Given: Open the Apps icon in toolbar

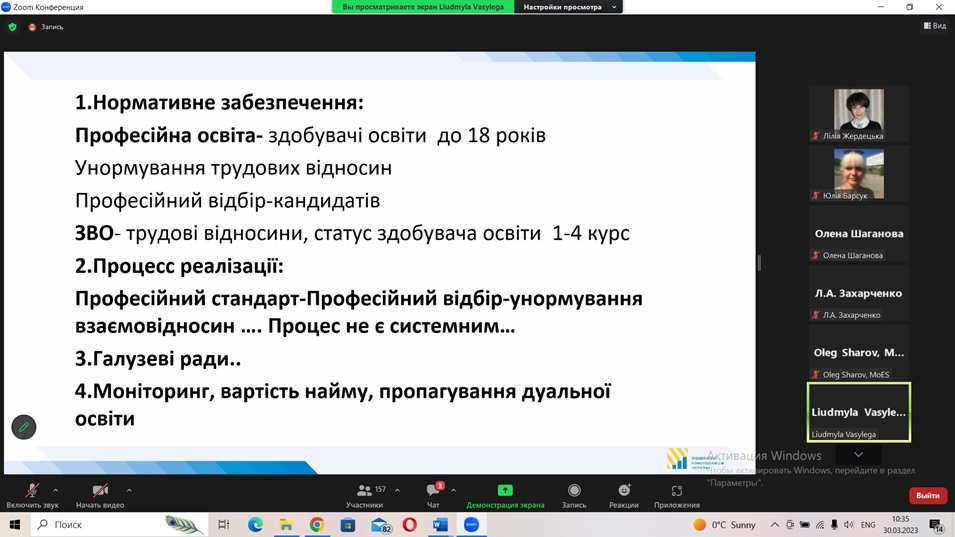Looking at the screenshot, I should click(x=677, y=490).
